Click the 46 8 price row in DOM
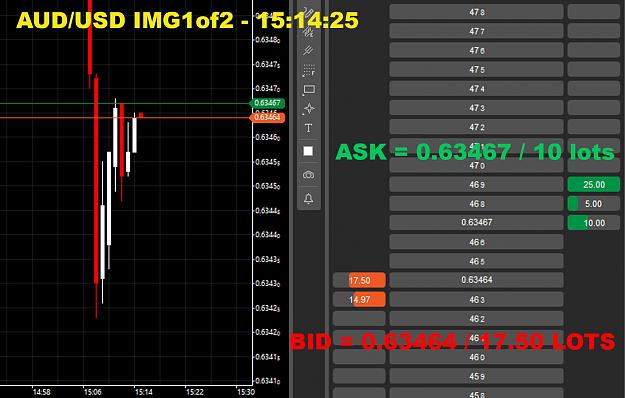 [x=476, y=204]
